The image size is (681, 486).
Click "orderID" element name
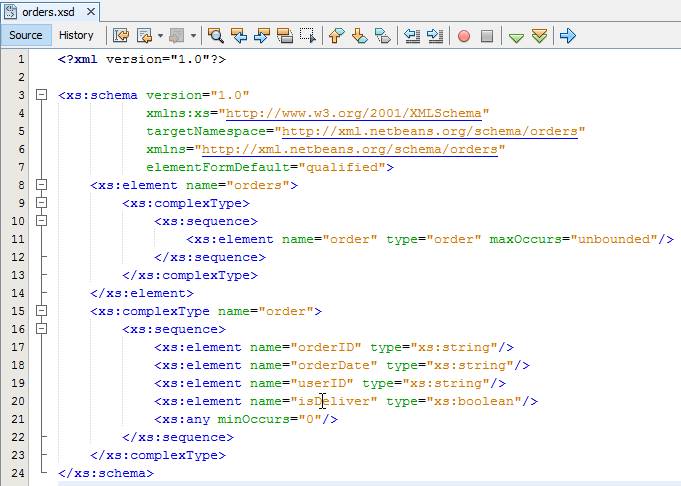pos(326,347)
